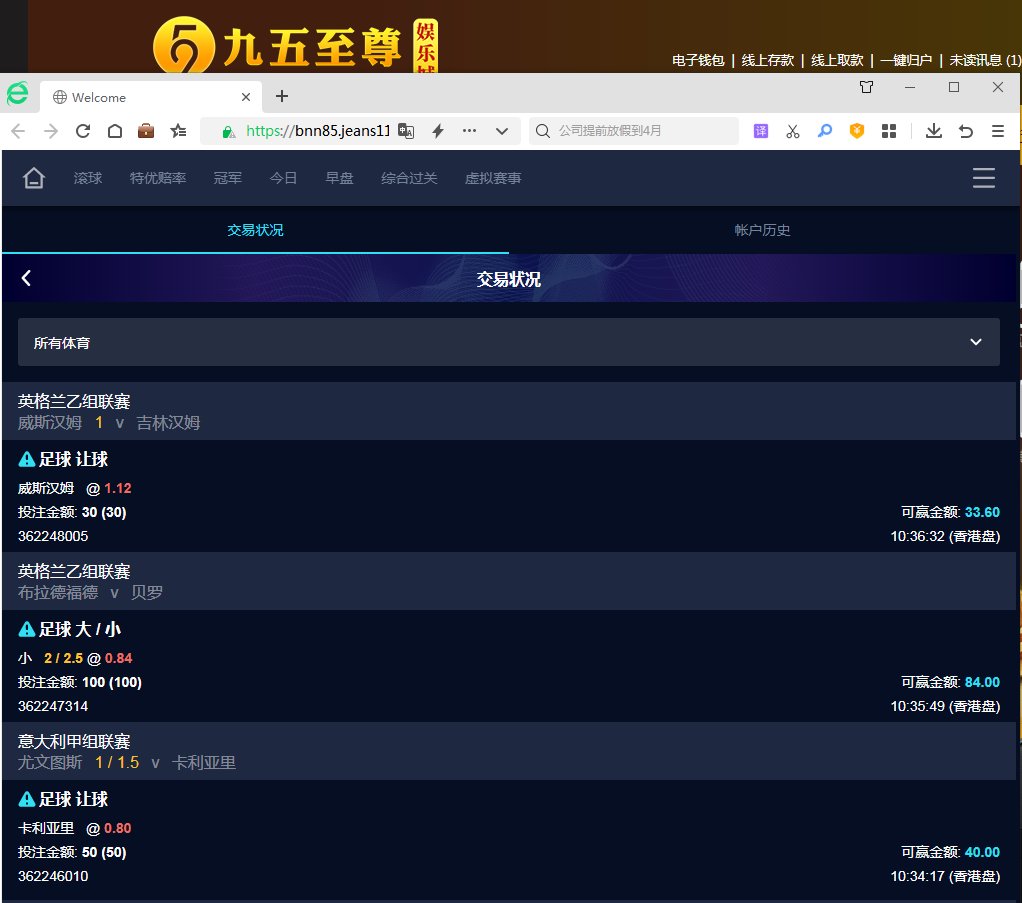This screenshot has height=903, width=1022.
Task: Click the 线上存款 link
Action: tap(767, 60)
